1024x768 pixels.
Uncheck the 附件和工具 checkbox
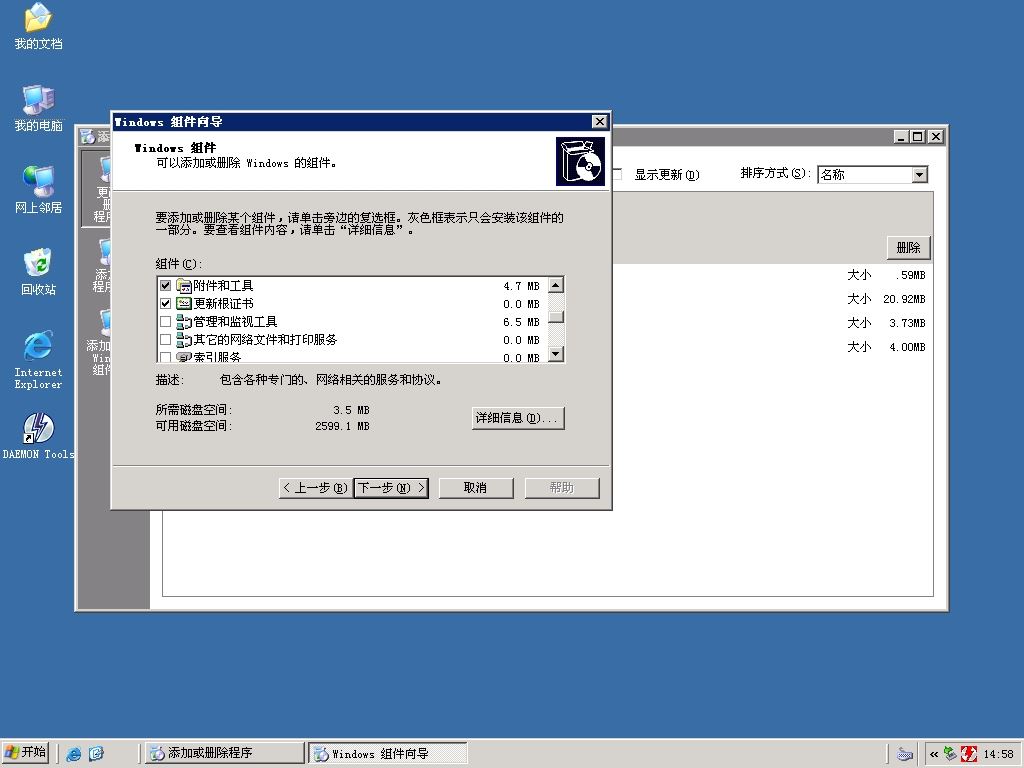tap(165, 286)
